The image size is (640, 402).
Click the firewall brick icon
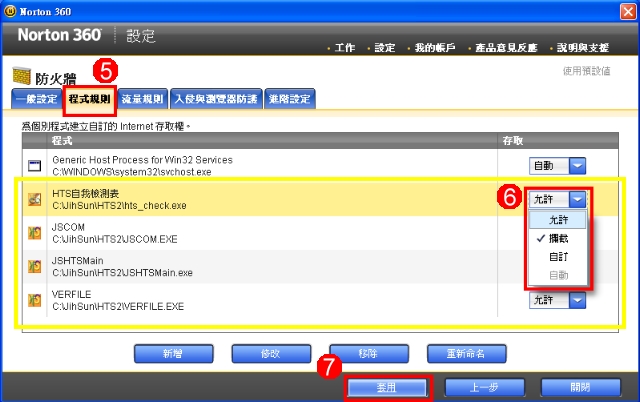[22, 76]
